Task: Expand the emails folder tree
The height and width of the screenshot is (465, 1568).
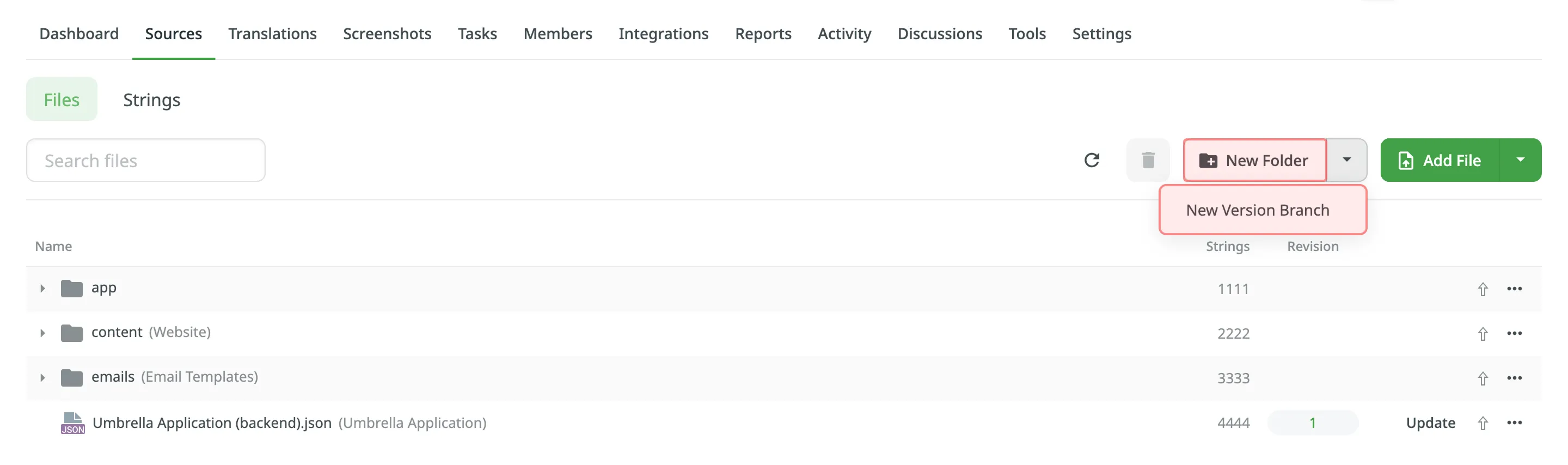Action: [42, 377]
